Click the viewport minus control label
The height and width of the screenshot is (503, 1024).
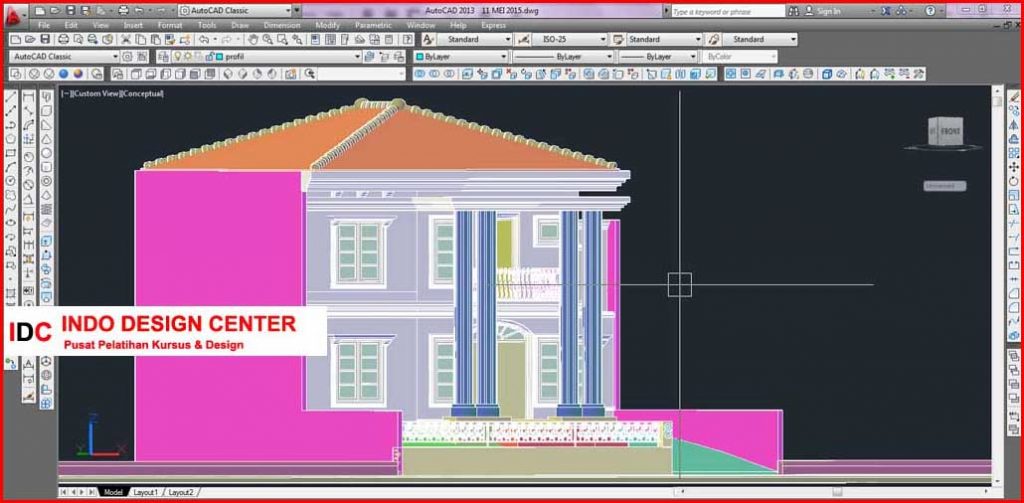point(65,94)
